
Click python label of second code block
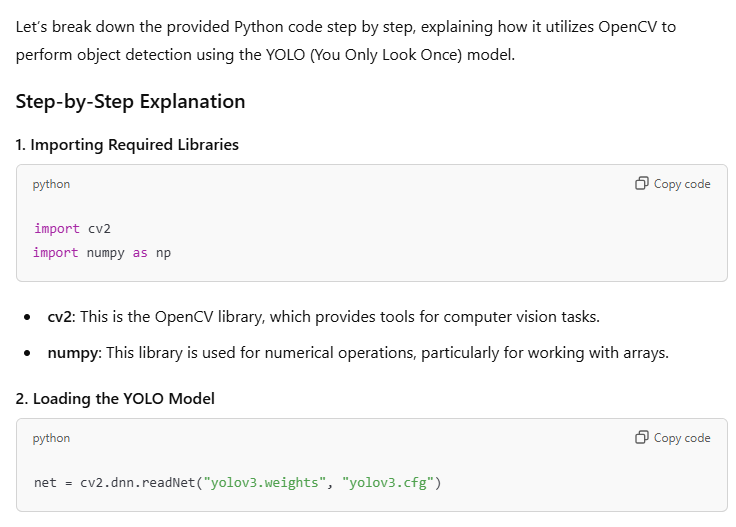(x=51, y=438)
